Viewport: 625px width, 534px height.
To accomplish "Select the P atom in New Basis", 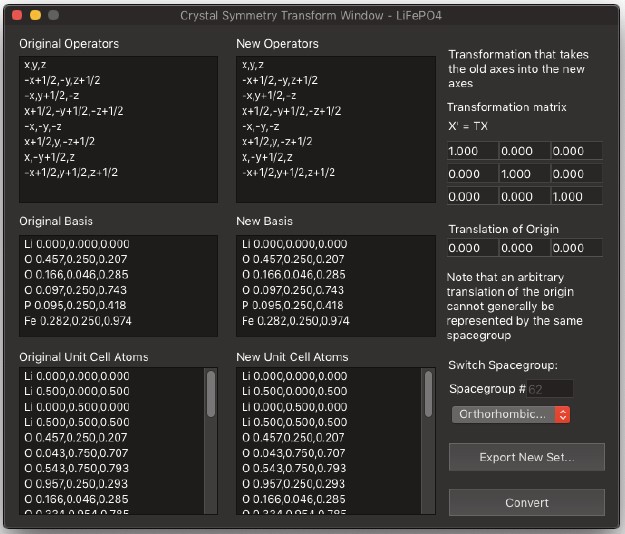I will tap(295, 305).
